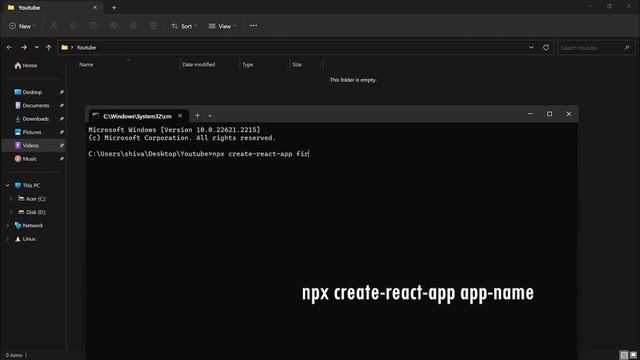Click the pin icon beside Pictures
This screenshot has width=640, height=360.
click(62, 132)
